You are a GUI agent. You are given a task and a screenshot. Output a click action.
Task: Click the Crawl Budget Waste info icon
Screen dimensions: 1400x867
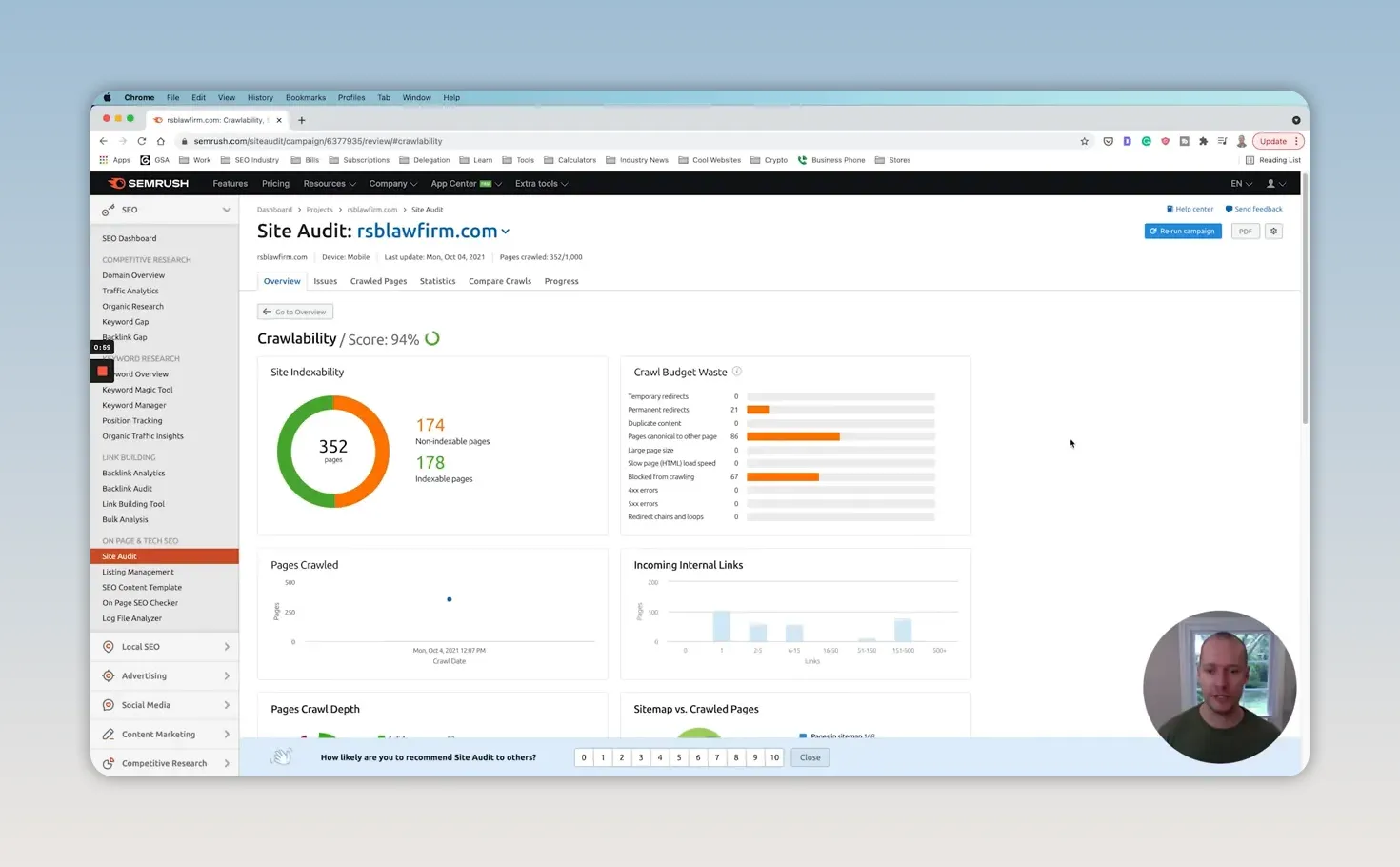click(x=736, y=372)
